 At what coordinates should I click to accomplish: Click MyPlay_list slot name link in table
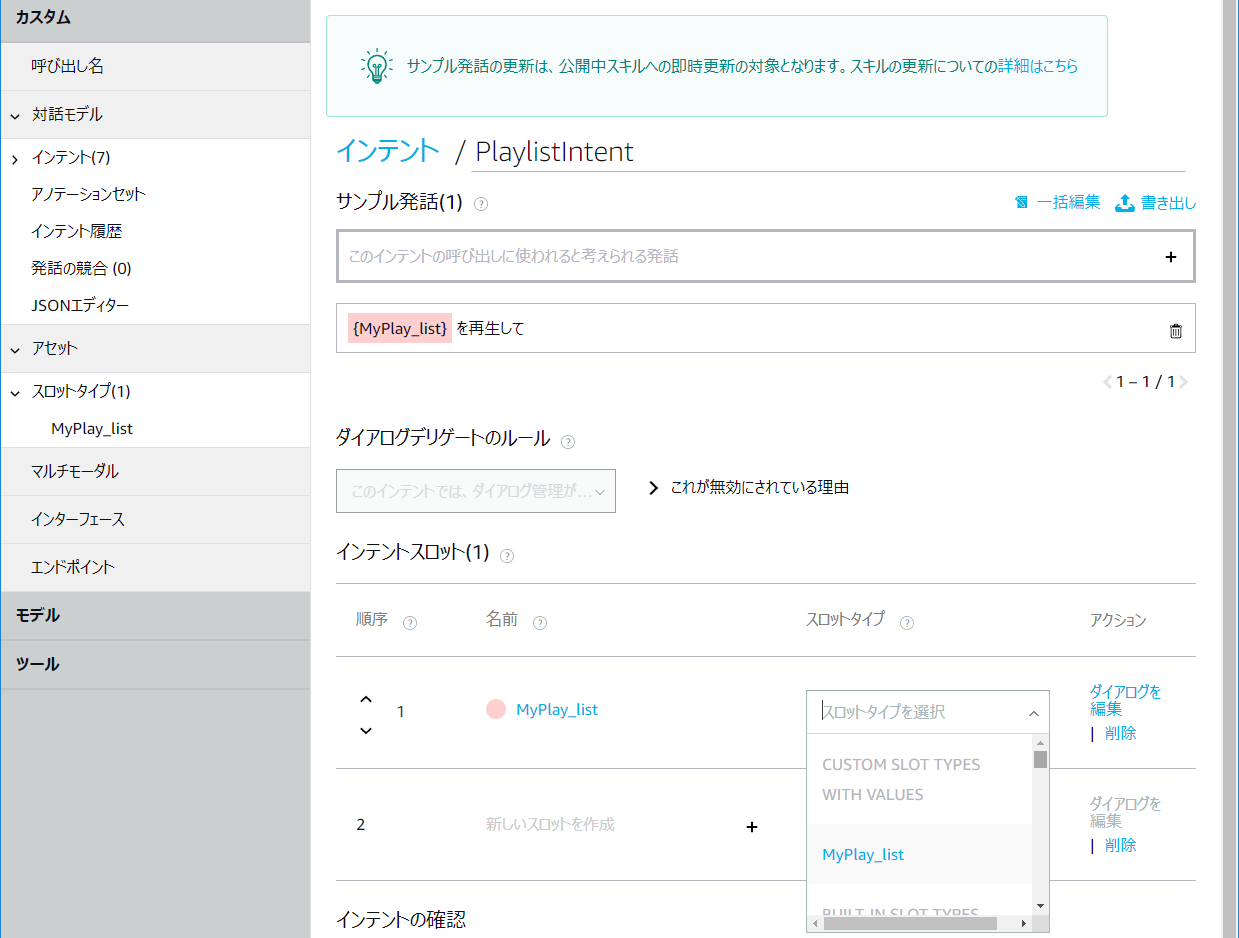click(557, 709)
